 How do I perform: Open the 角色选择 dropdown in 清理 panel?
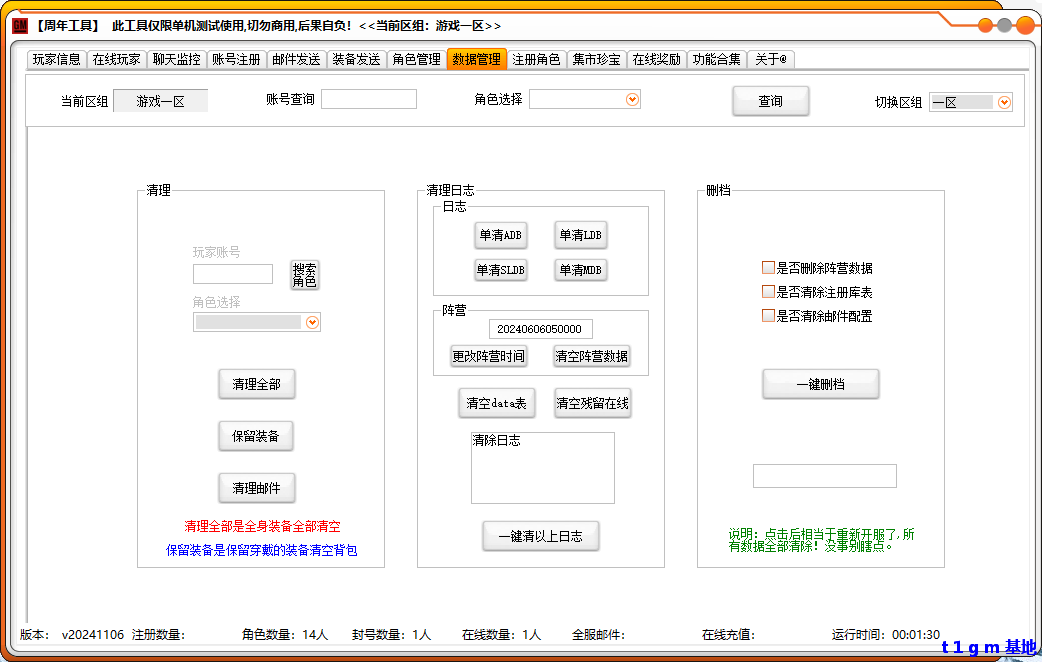[x=312, y=322]
